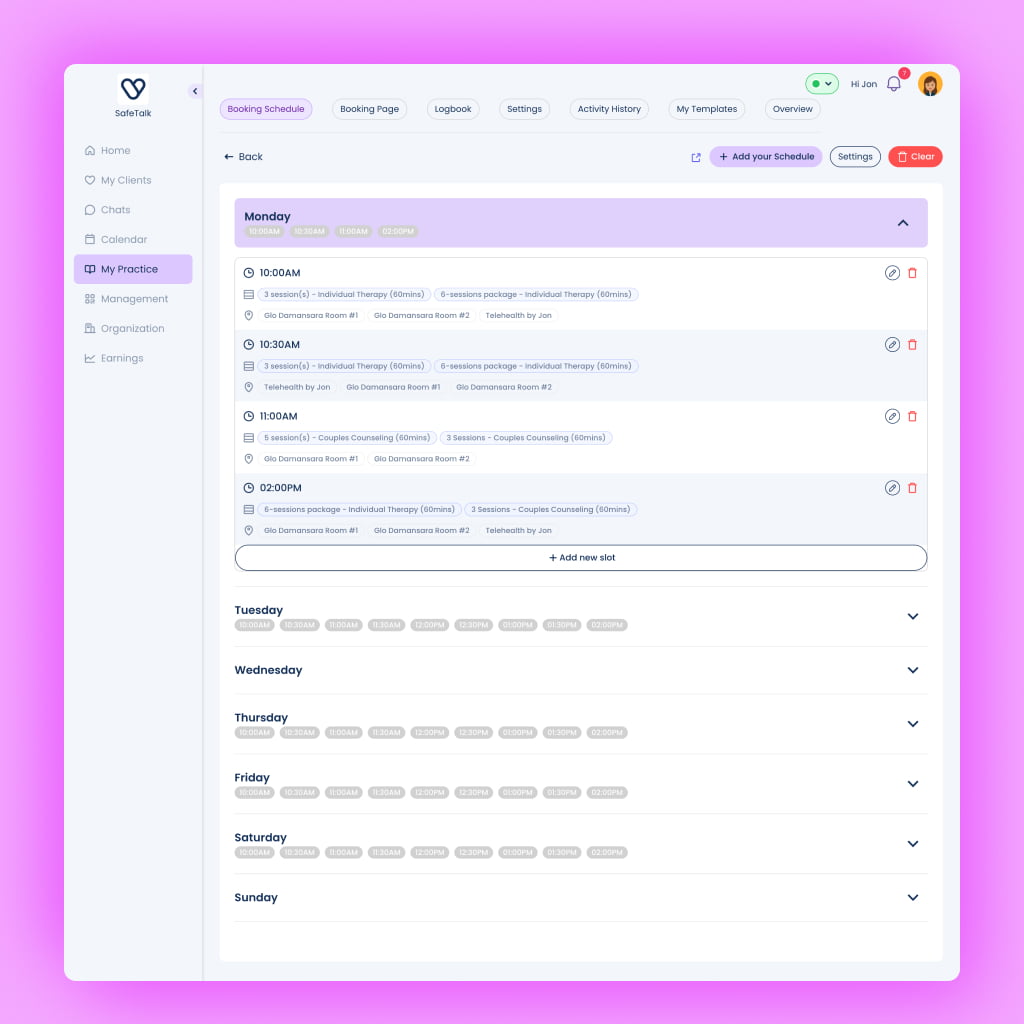The width and height of the screenshot is (1024, 1024).
Task: Expand the Wednesday schedule section
Action: tap(912, 670)
